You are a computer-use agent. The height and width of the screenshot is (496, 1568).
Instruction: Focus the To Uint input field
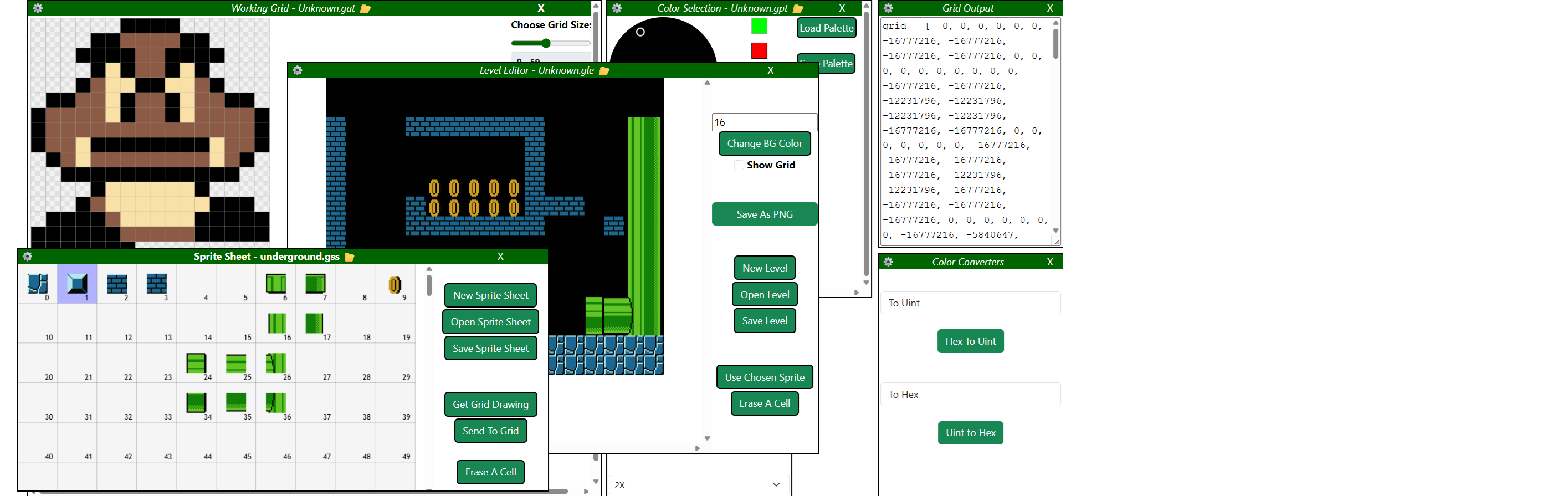(970, 303)
